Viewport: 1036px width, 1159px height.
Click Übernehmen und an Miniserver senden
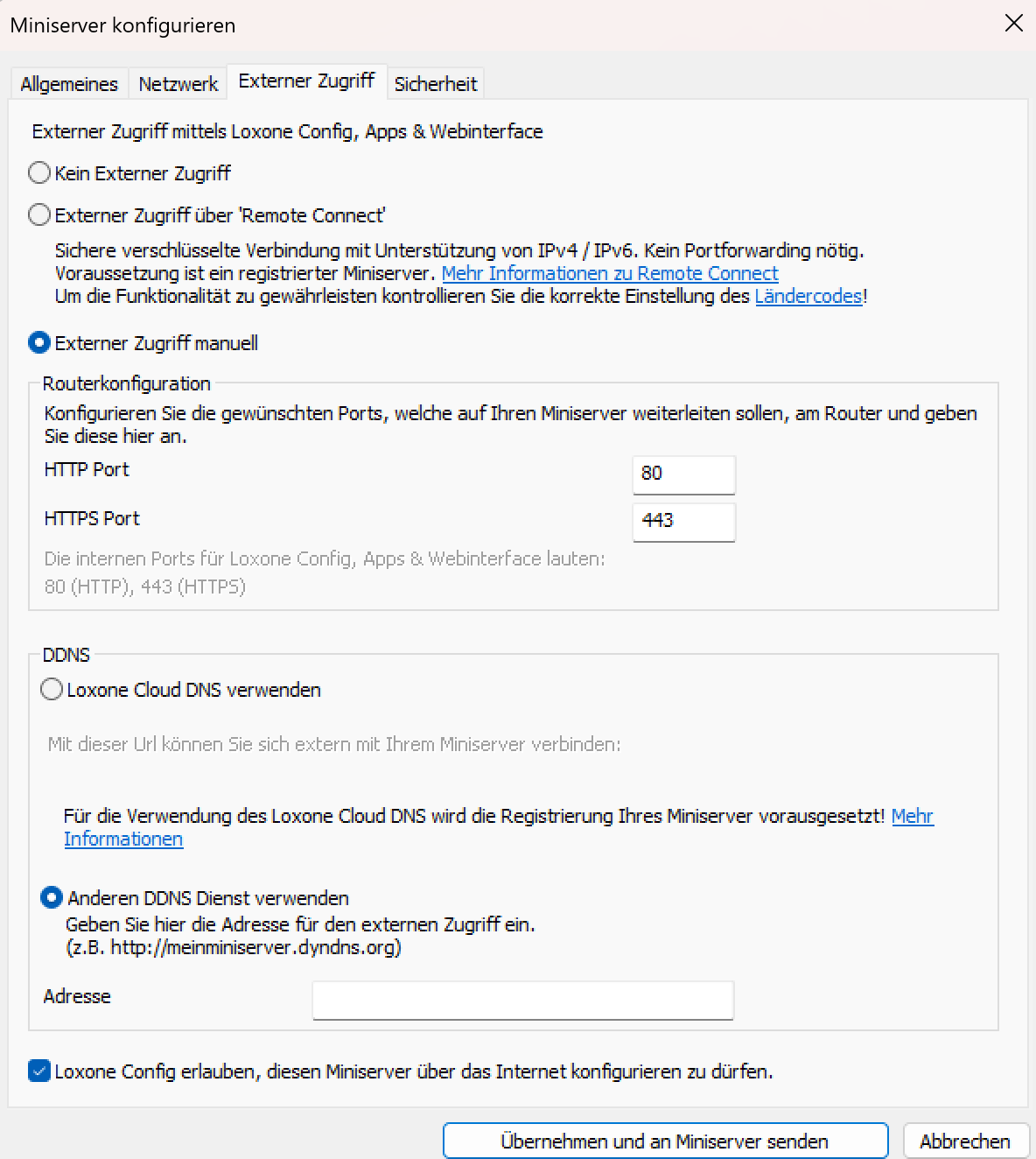(665, 1141)
